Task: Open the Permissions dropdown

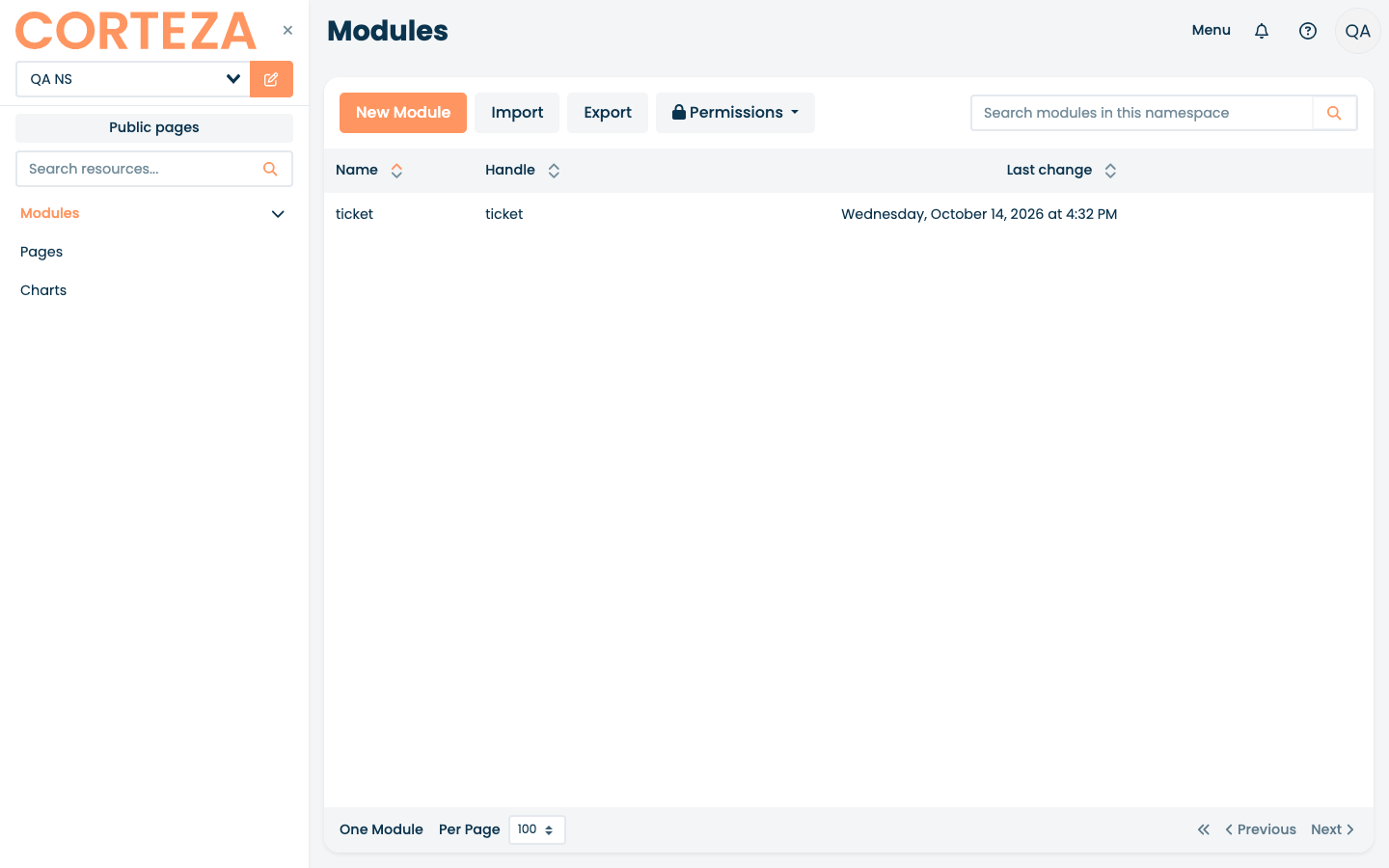Action: [x=735, y=113]
